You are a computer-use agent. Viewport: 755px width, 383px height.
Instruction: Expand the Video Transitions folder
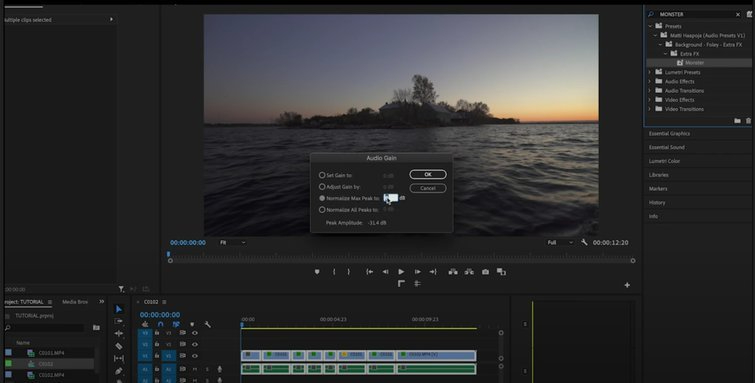coord(650,109)
